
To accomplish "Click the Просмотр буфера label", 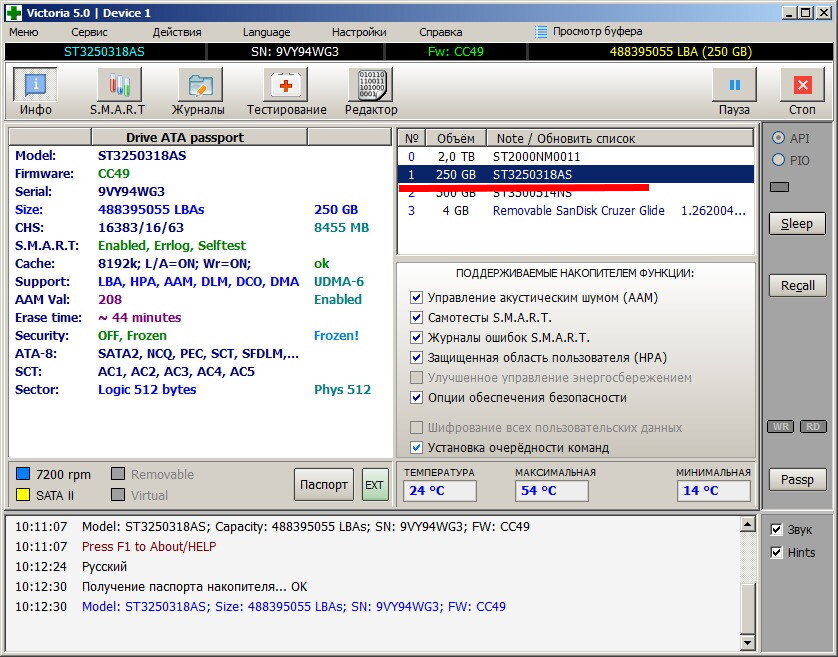I will [598, 32].
